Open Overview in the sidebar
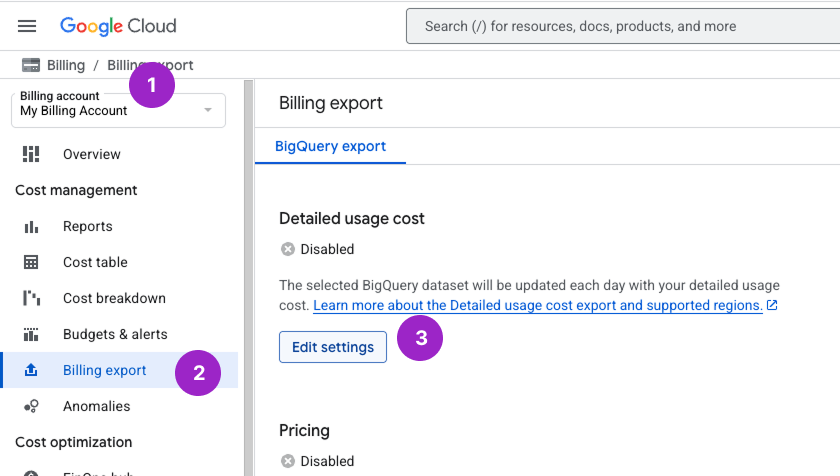The width and height of the screenshot is (840, 476). [x=120, y=154]
